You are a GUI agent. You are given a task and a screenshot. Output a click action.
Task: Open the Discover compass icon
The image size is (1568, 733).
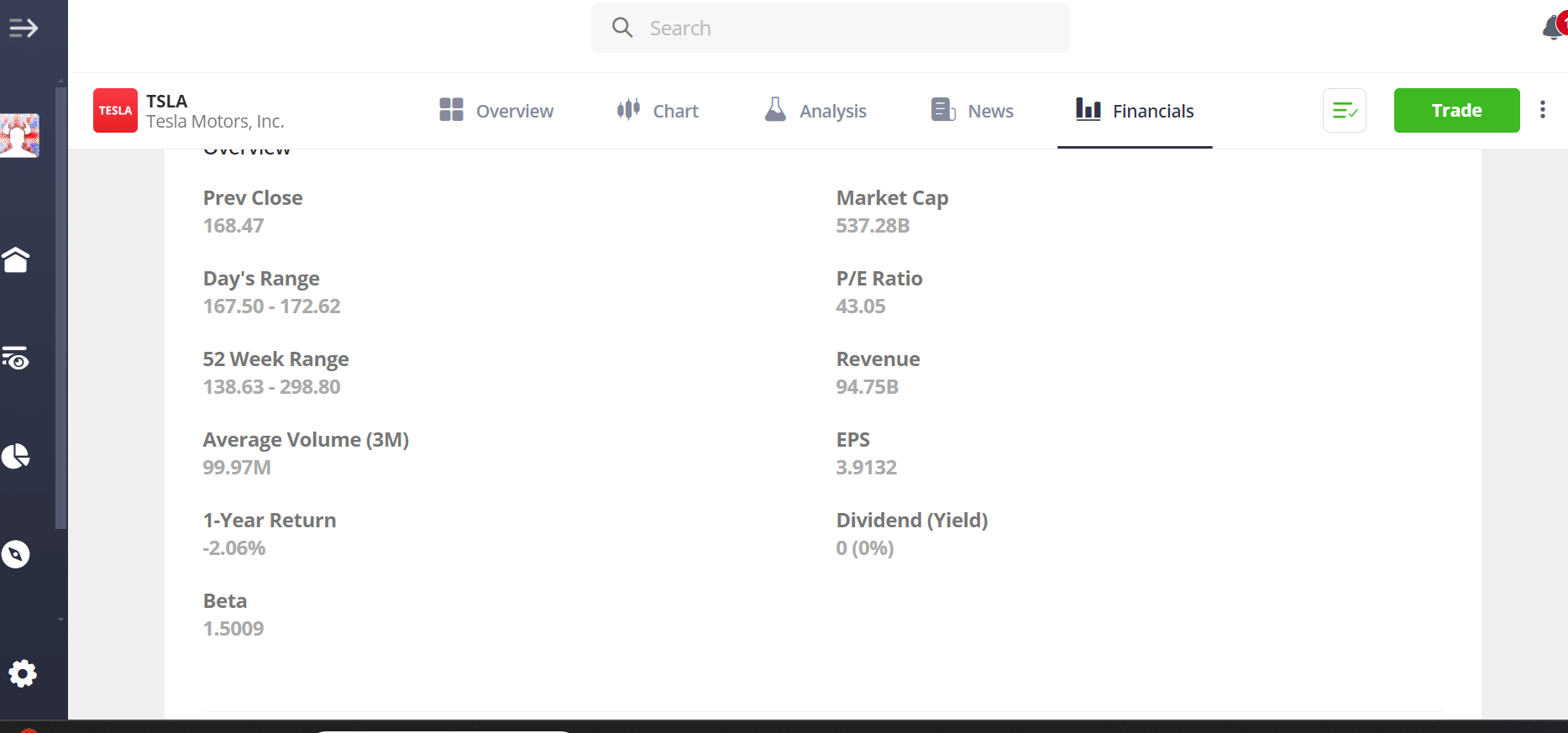pos(16,554)
